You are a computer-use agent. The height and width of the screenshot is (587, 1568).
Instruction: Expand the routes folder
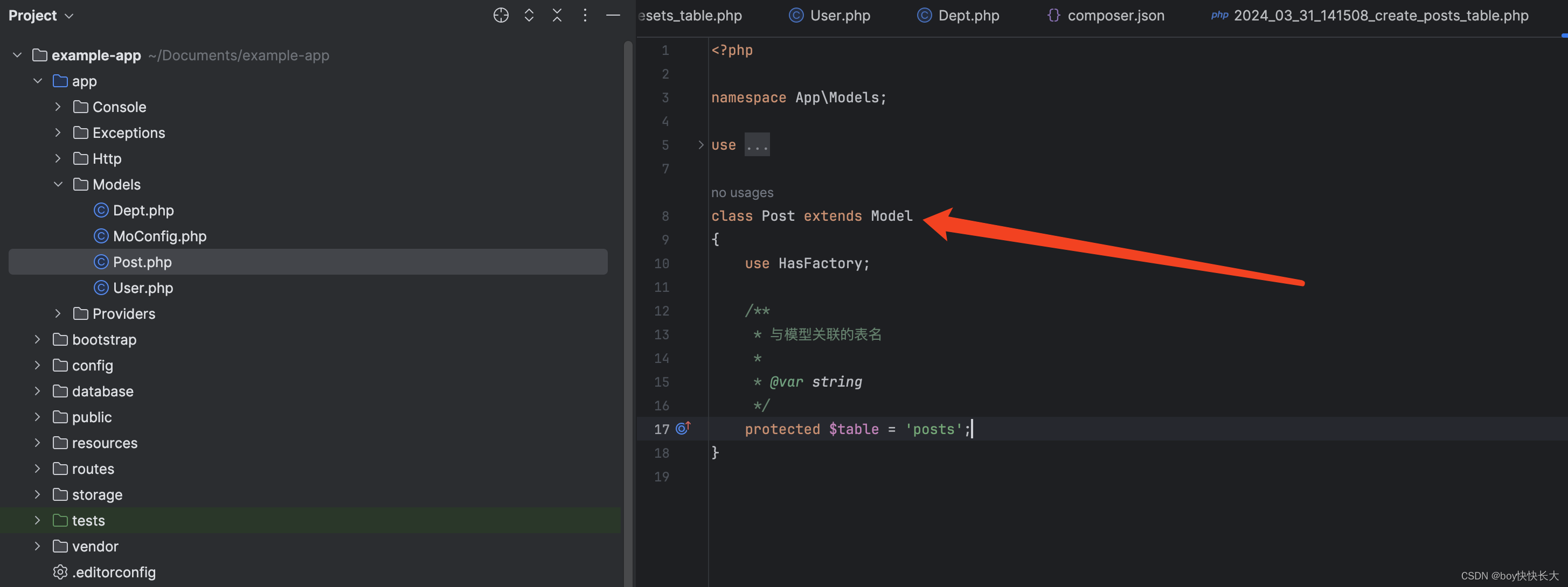point(38,469)
